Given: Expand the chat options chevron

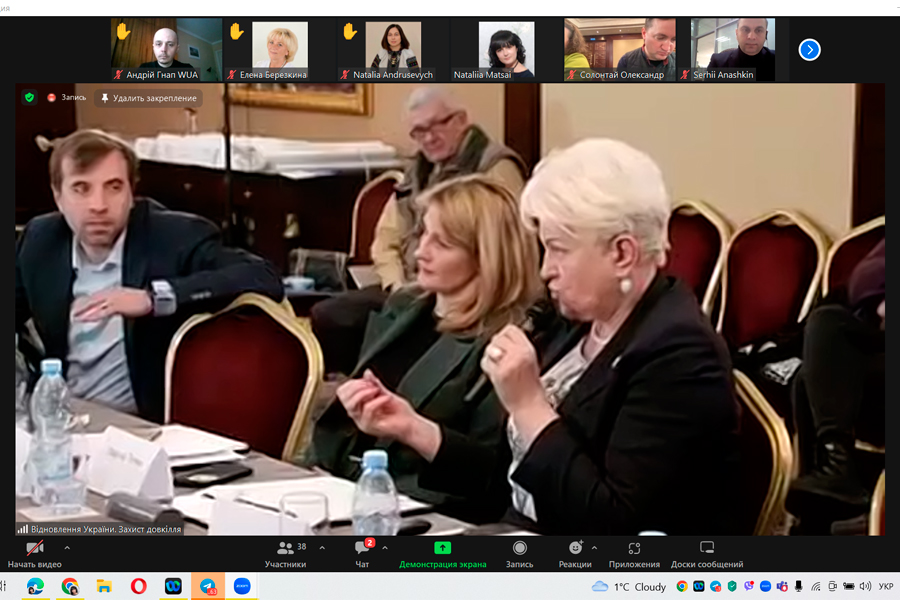Looking at the screenshot, I should [385, 548].
